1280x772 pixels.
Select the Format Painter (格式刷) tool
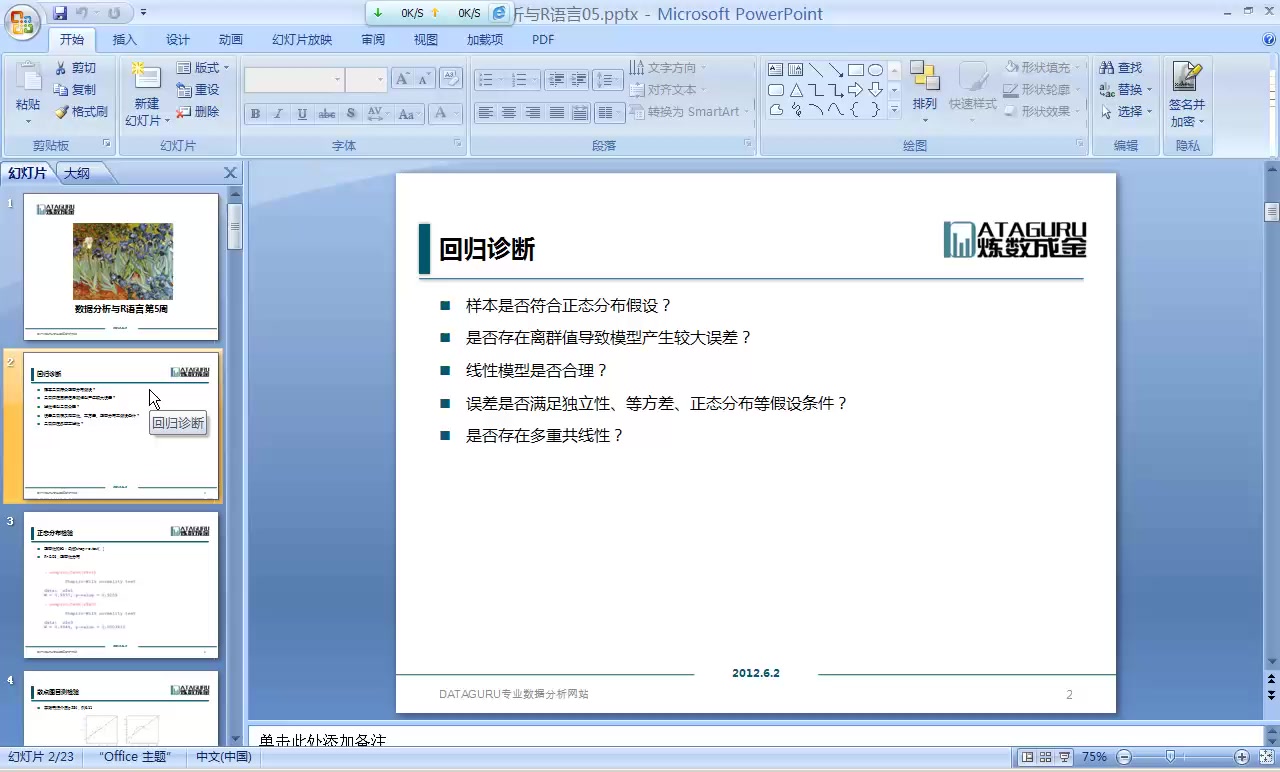pyautogui.click(x=81, y=111)
